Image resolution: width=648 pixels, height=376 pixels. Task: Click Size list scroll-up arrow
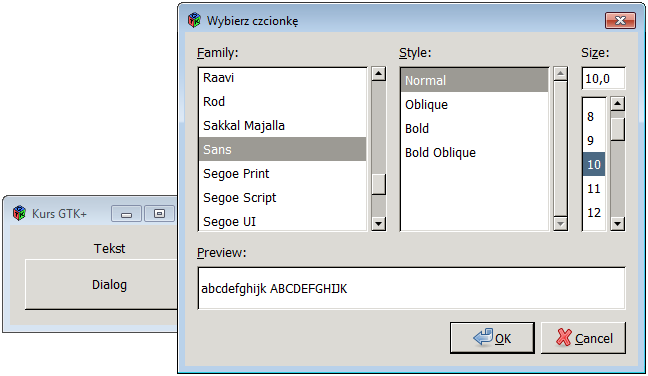click(617, 104)
